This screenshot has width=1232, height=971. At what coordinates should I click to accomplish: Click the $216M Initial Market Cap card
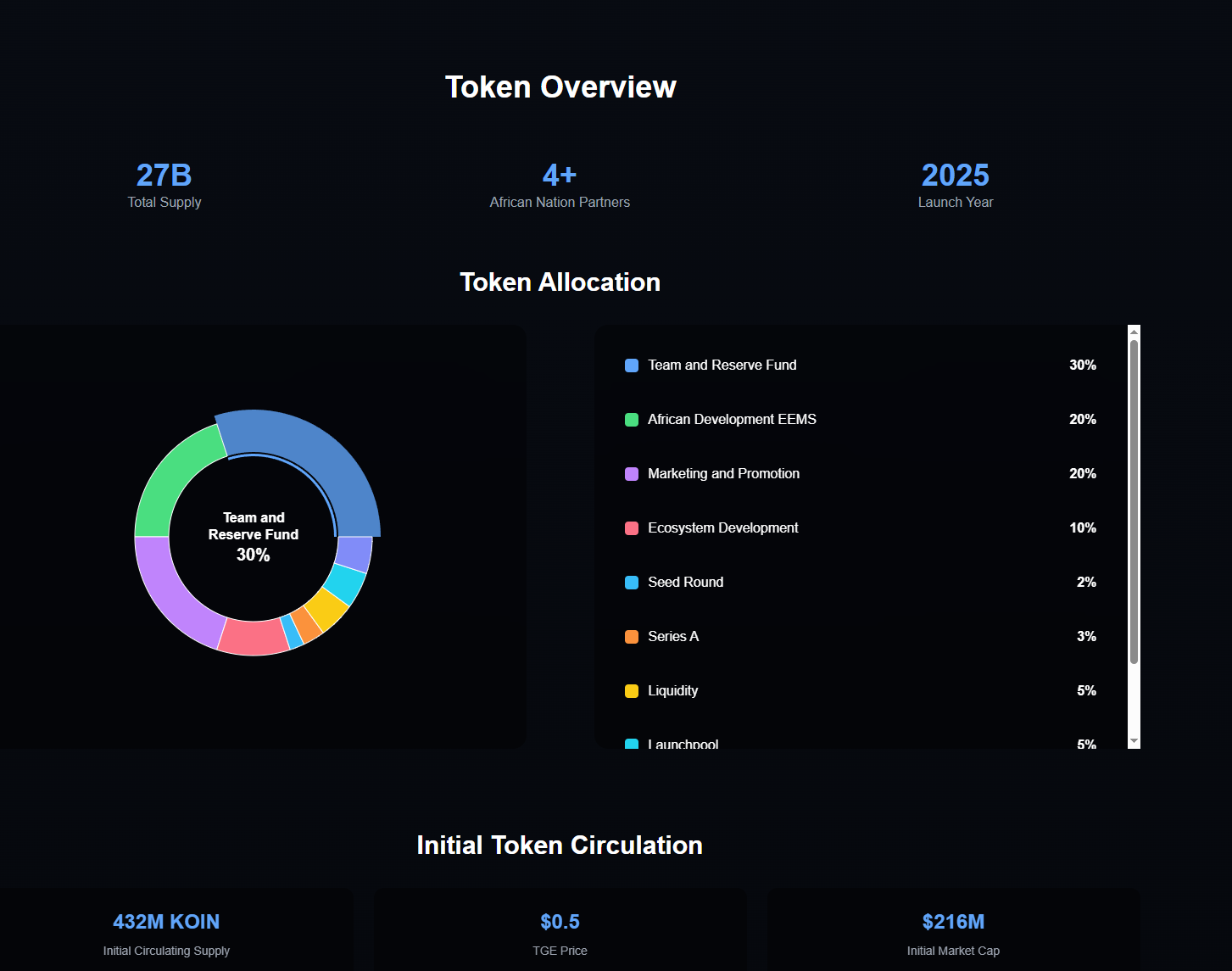(x=953, y=933)
